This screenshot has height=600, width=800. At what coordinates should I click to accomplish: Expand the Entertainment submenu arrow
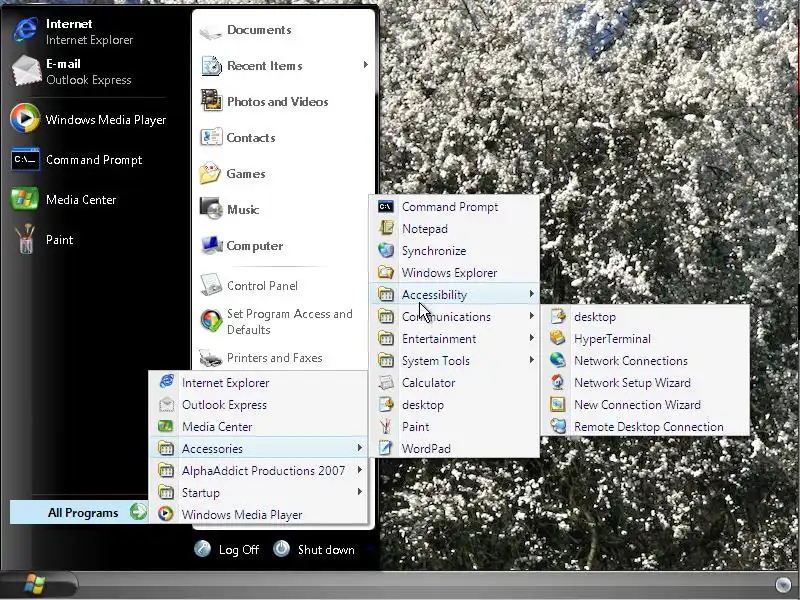click(532, 338)
